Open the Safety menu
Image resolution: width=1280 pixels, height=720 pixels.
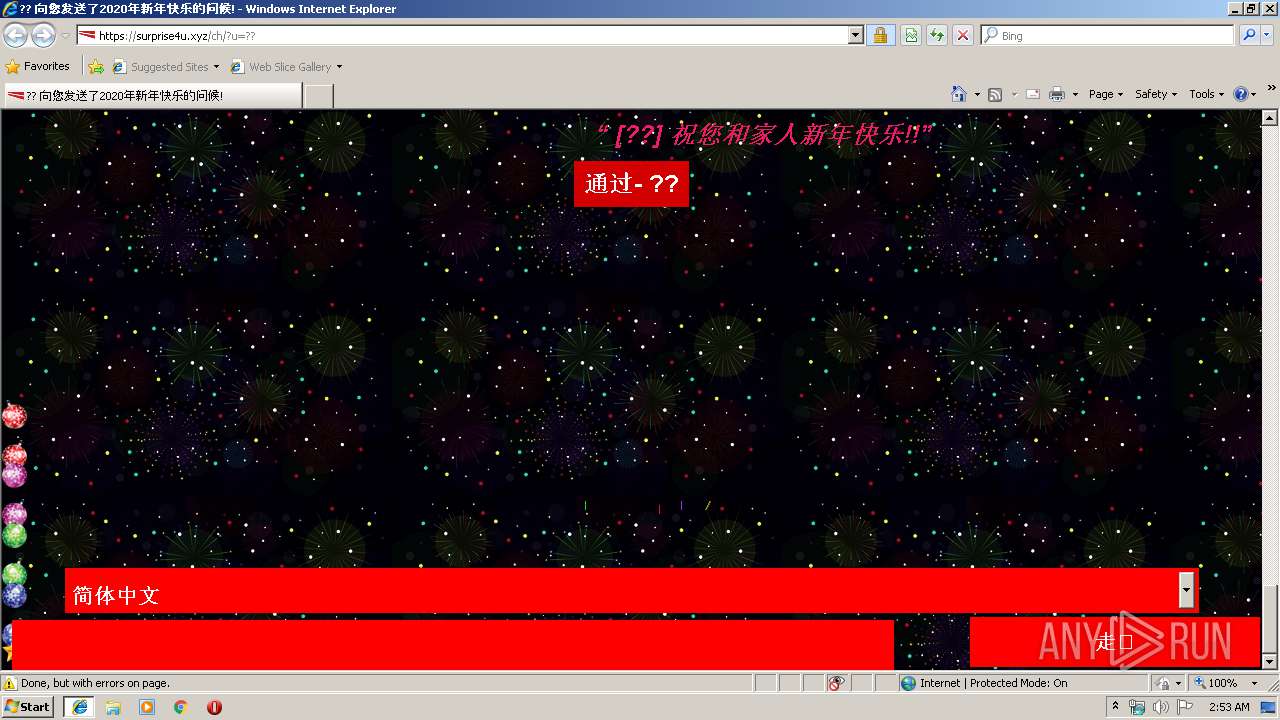click(x=1156, y=94)
